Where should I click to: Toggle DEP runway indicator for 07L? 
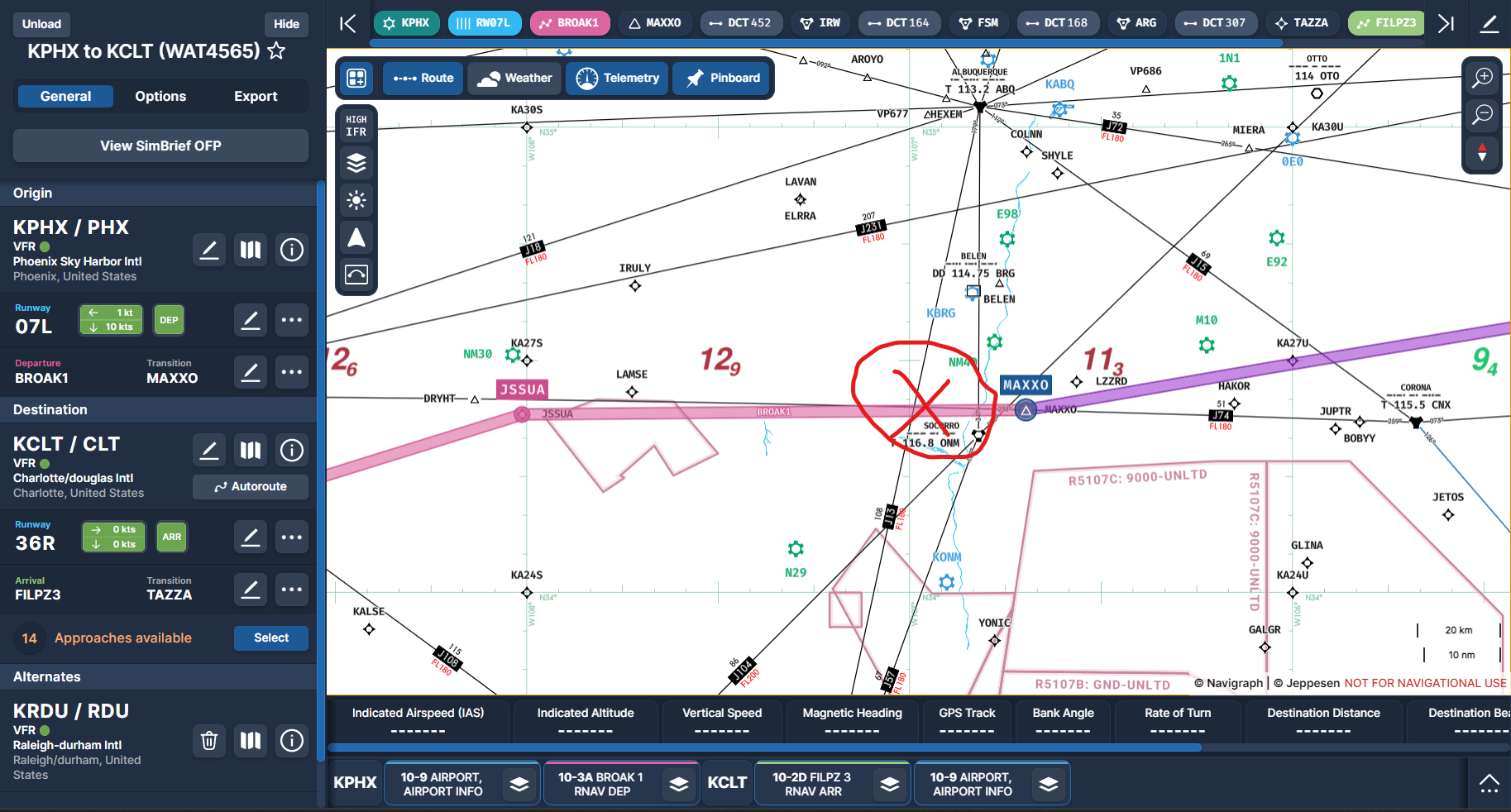[169, 320]
